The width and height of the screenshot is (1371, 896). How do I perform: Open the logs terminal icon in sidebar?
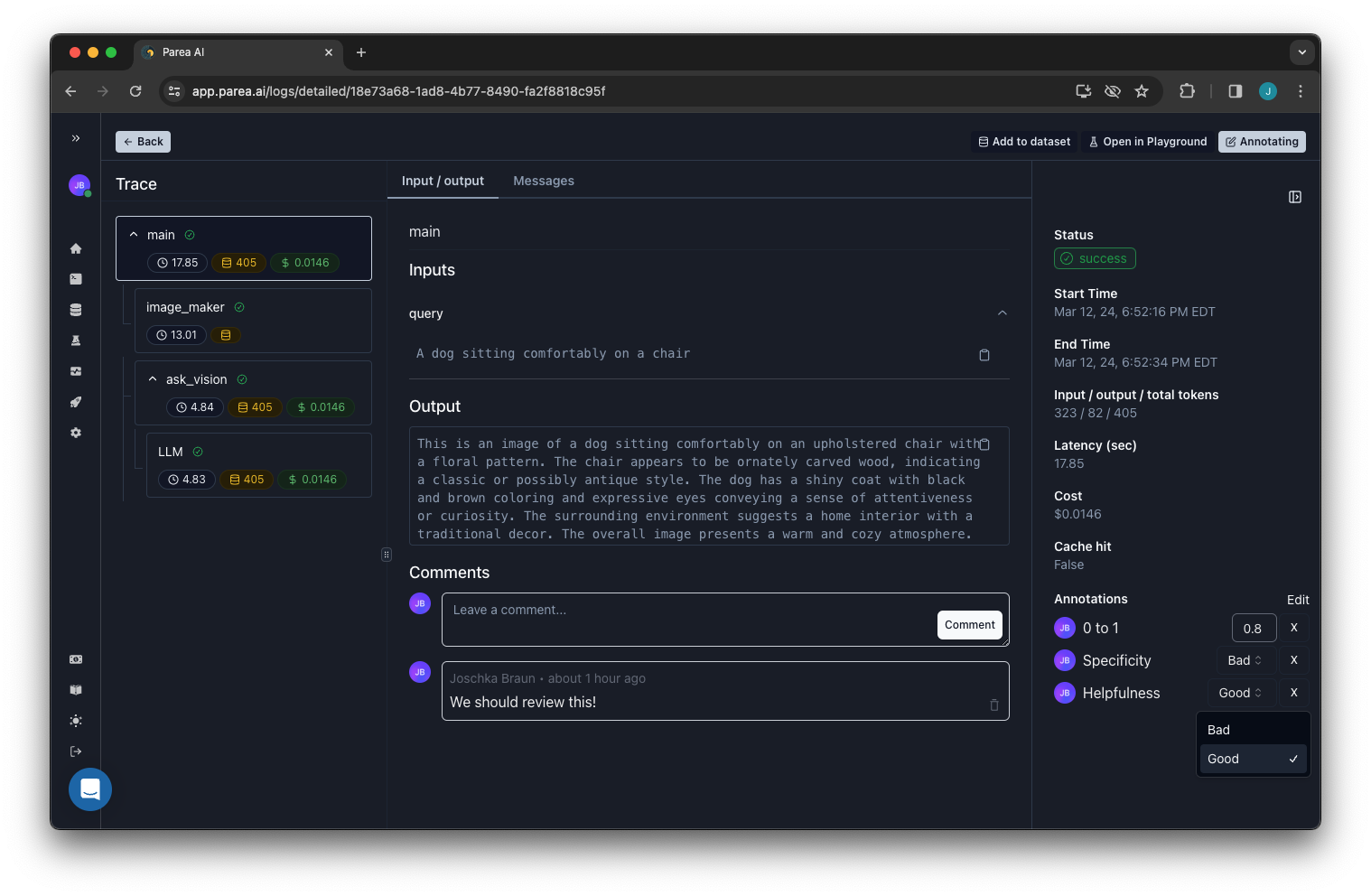[76, 279]
